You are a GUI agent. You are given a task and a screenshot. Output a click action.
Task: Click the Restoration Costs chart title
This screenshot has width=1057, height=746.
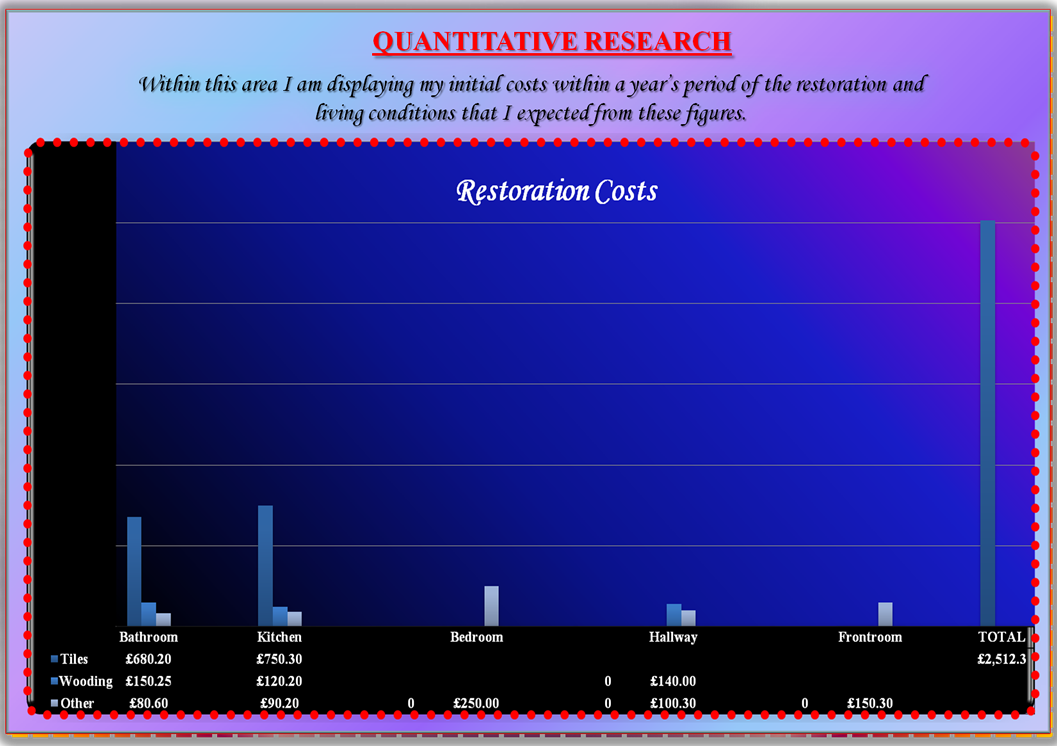pos(557,191)
